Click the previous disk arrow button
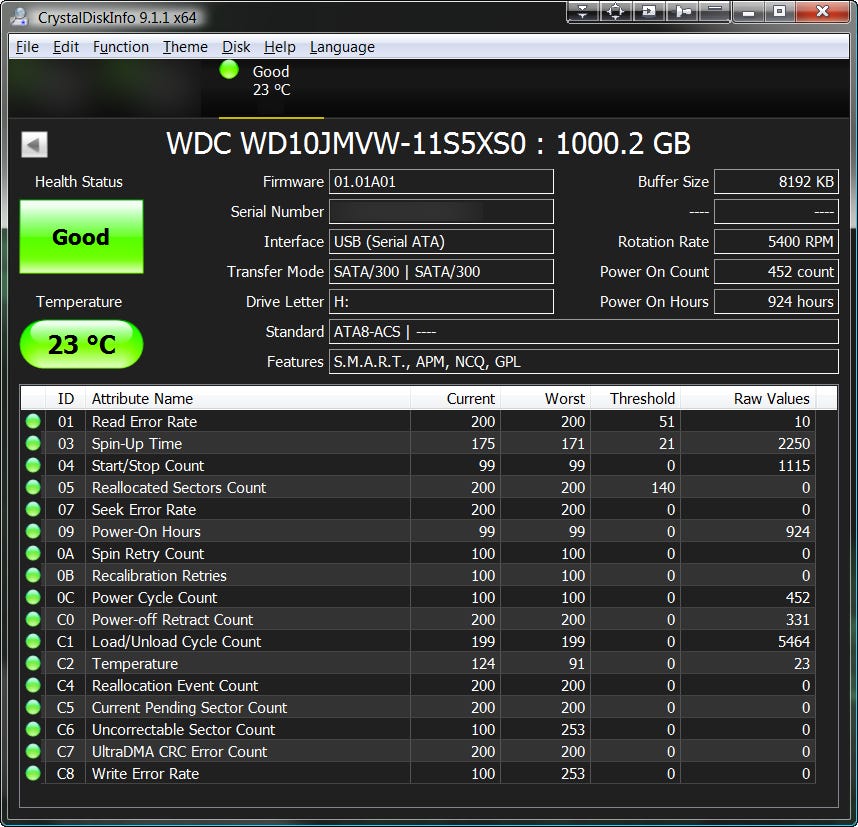Screen dimensions: 858x827 coord(34,144)
